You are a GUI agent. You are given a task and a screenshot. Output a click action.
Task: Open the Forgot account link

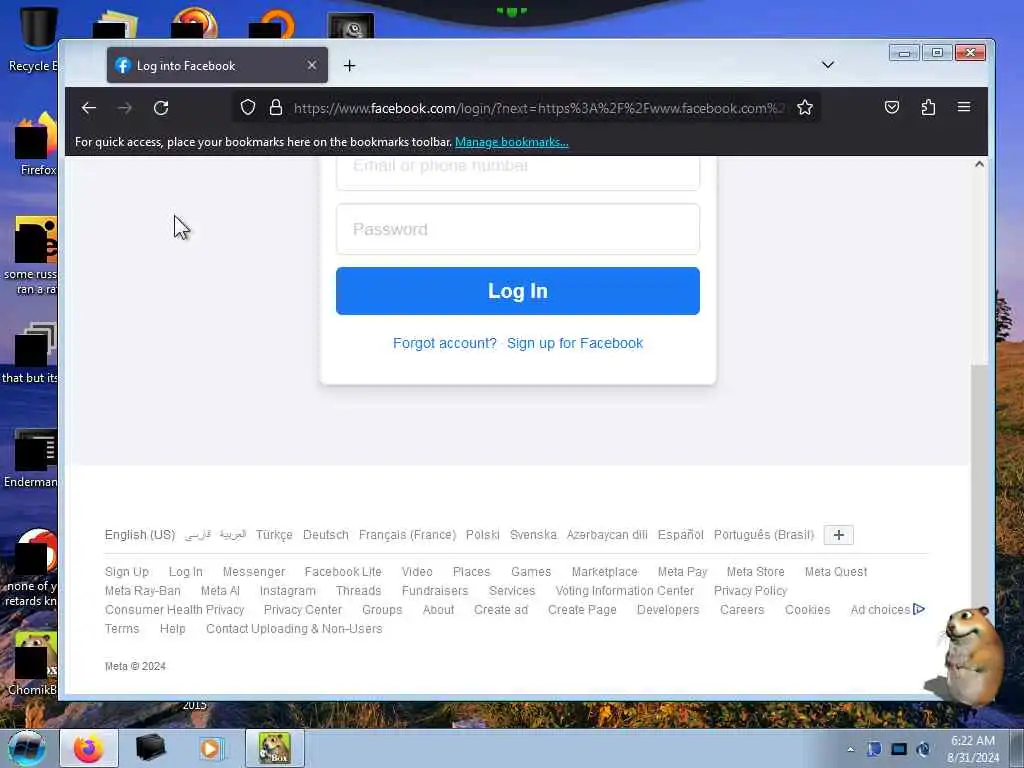pyautogui.click(x=445, y=344)
